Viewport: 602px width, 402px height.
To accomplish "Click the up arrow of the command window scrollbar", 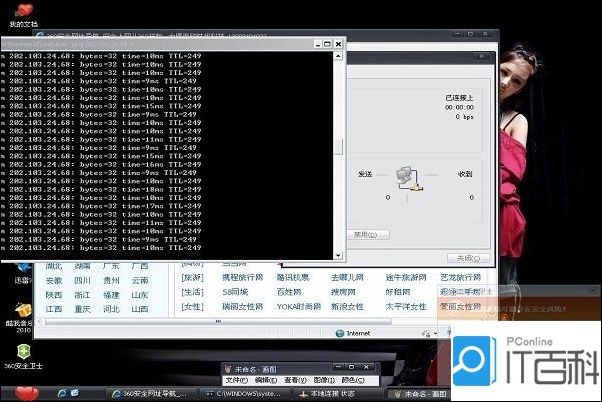I will point(338,56).
